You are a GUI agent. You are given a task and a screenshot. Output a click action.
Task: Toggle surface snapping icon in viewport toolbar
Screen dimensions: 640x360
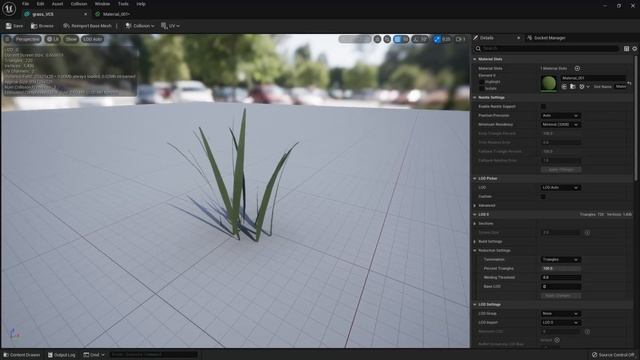[x=387, y=39]
